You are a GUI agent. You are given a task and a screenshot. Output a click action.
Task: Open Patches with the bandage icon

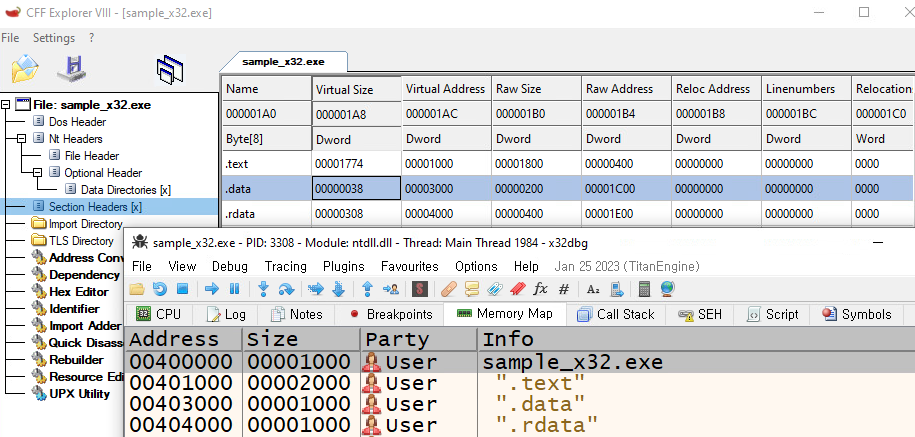click(448, 289)
